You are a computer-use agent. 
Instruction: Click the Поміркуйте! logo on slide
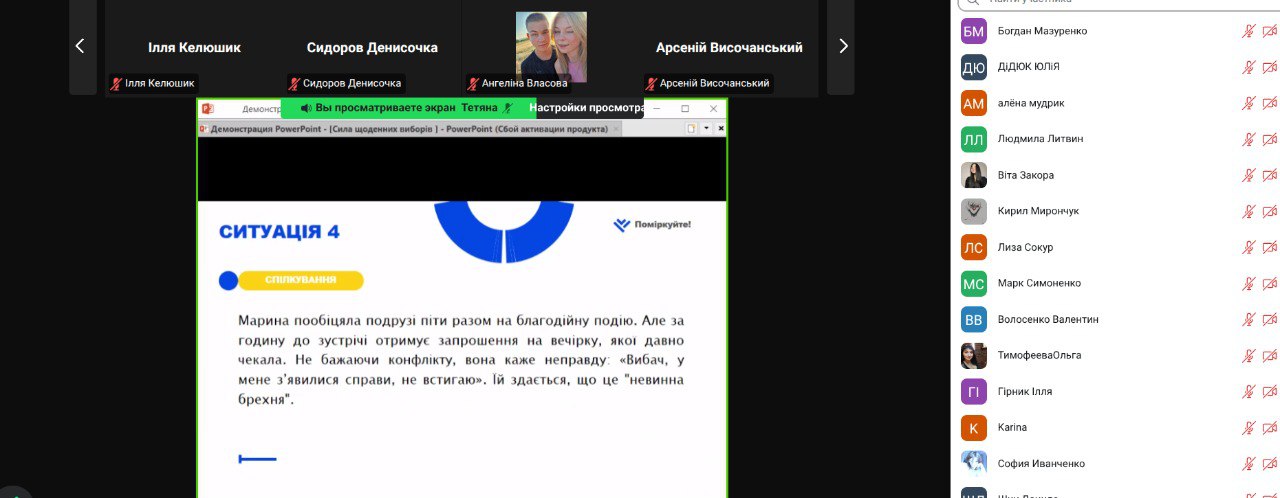coord(652,225)
